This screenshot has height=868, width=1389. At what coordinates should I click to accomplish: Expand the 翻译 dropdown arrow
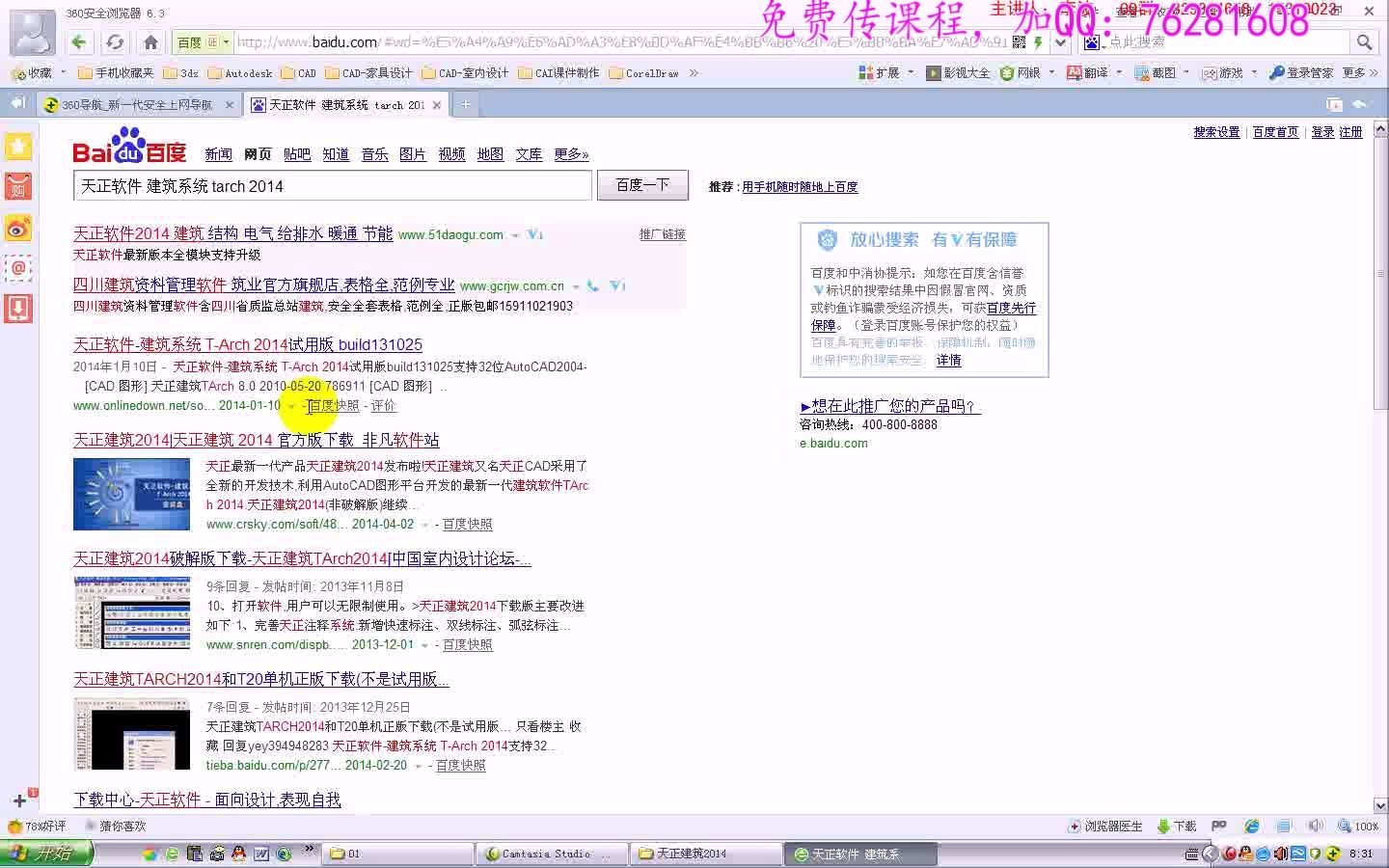click(1119, 72)
